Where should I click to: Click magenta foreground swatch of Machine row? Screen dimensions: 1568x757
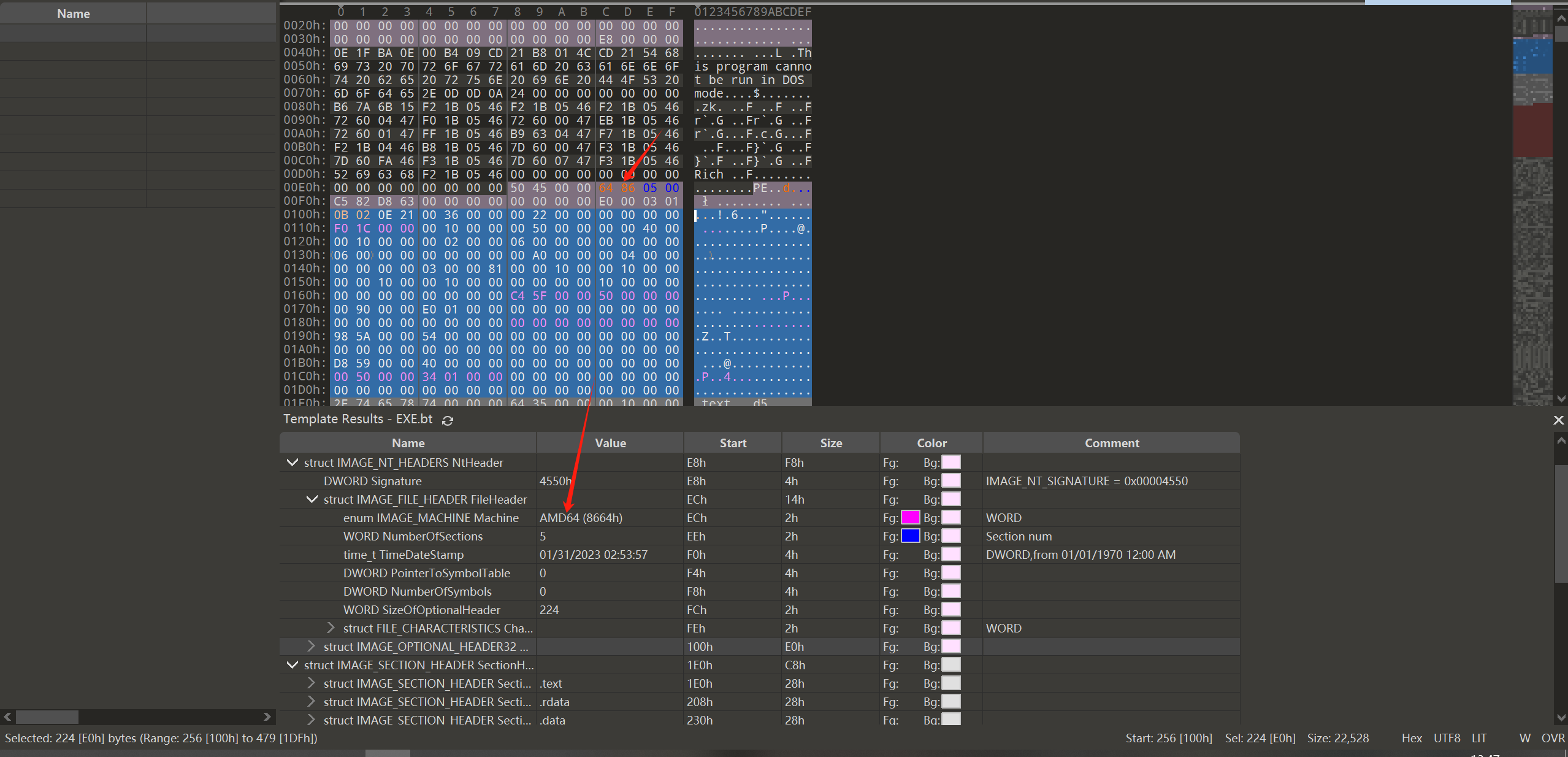[x=910, y=518]
